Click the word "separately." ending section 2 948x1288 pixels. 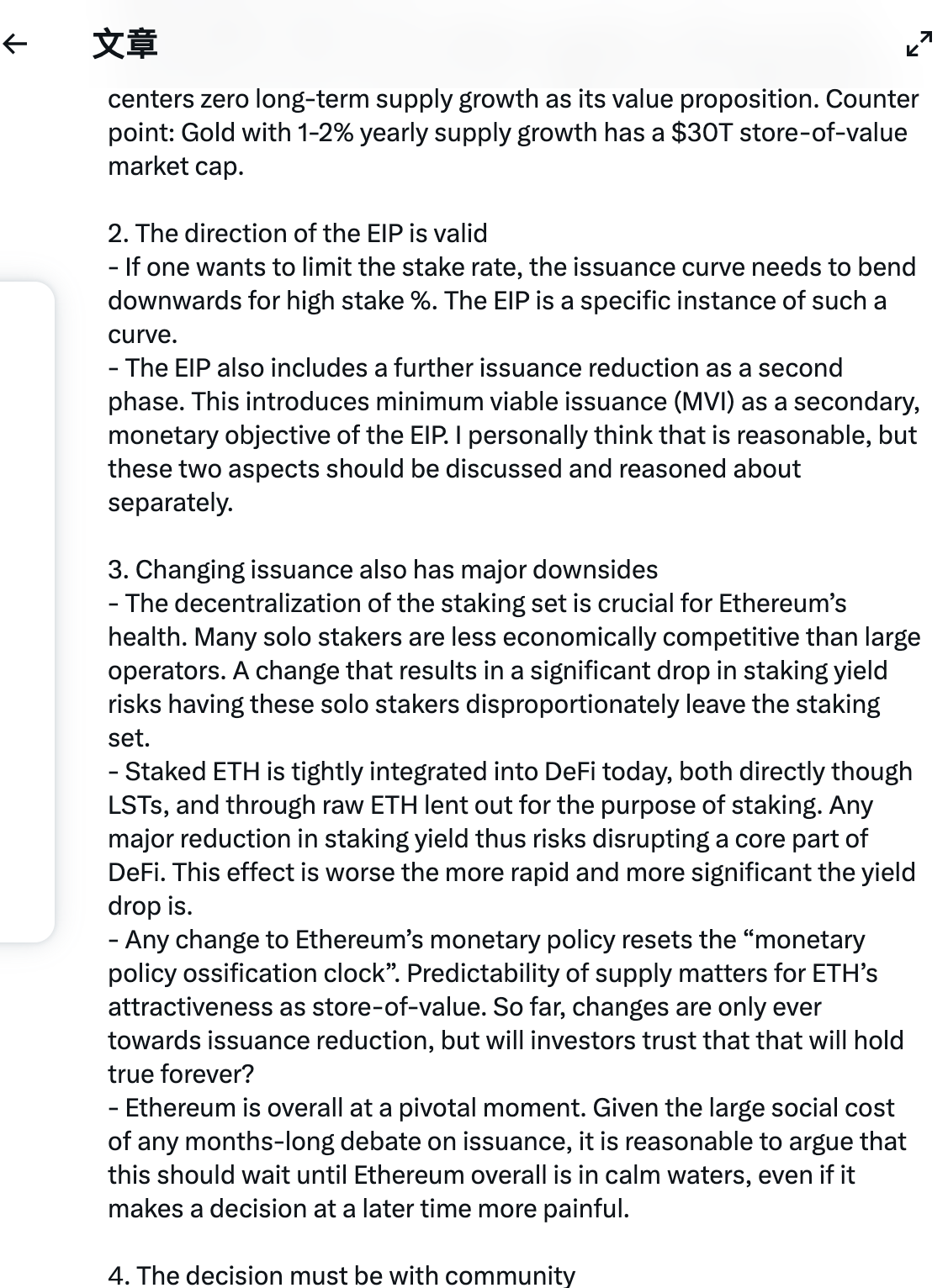pos(171,502)
